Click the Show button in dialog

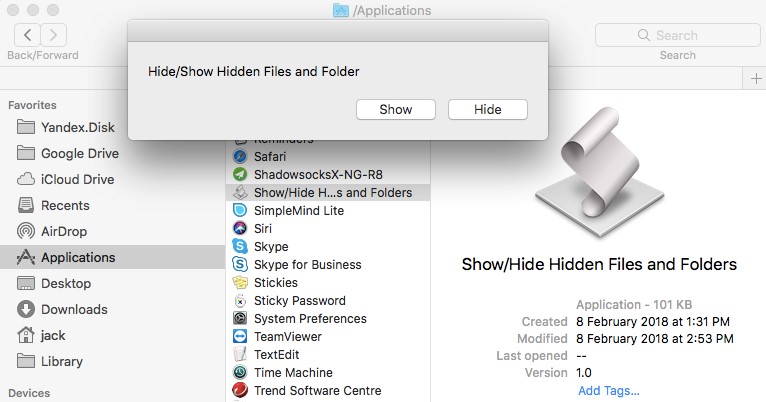[x=395, y=109]
